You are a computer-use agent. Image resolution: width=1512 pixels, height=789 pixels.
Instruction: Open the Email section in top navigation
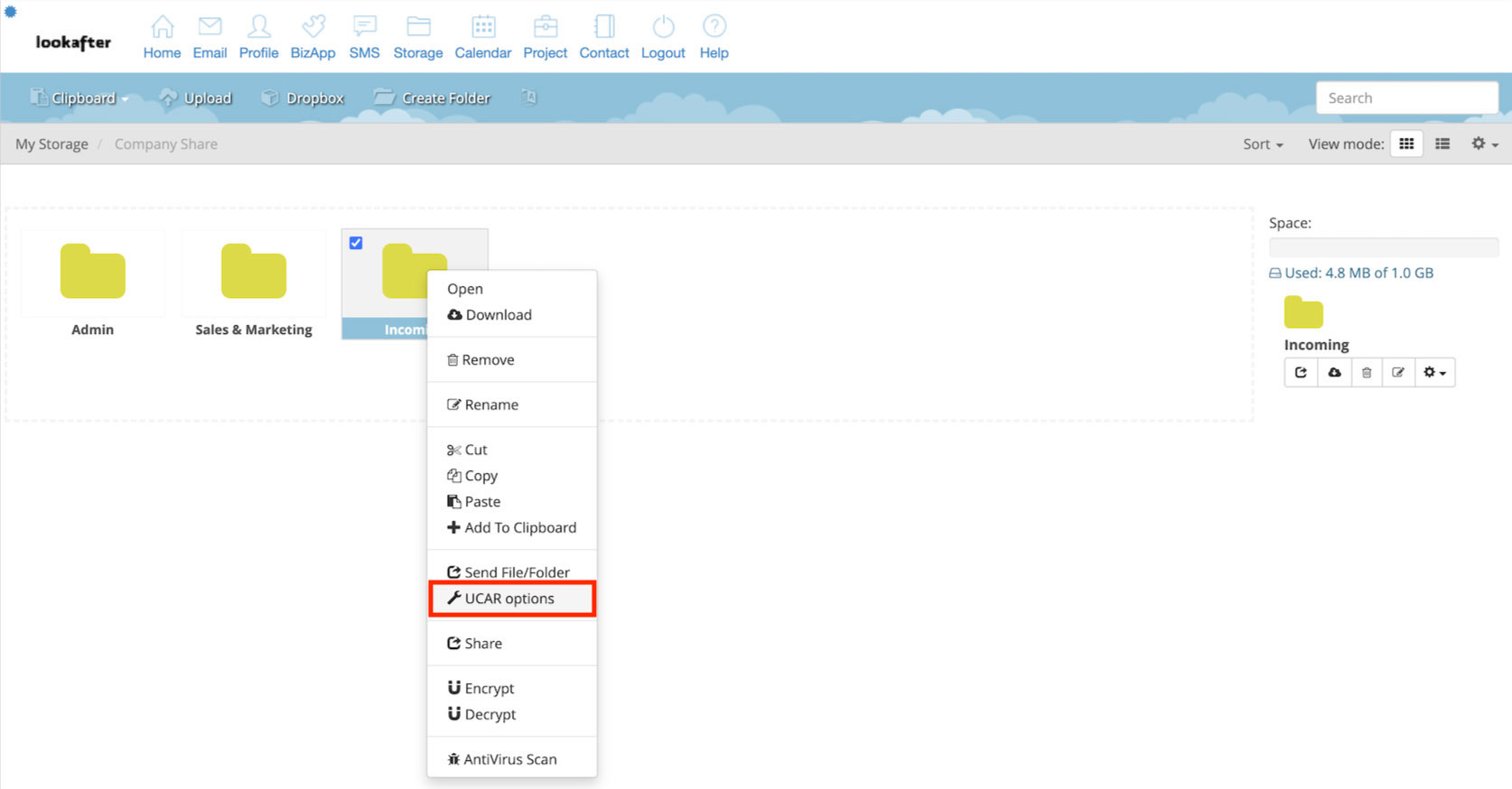(210, 38)
